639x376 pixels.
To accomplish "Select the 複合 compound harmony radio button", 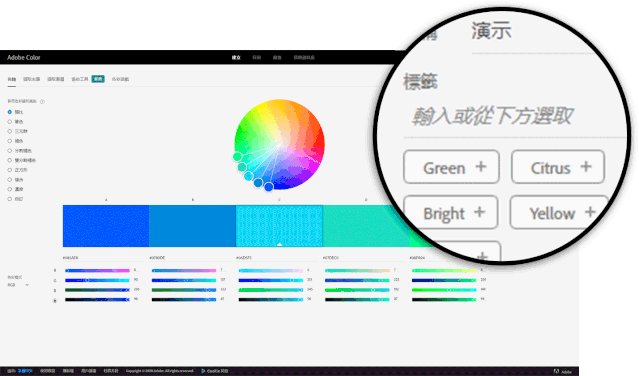I will tap(9, 180).
